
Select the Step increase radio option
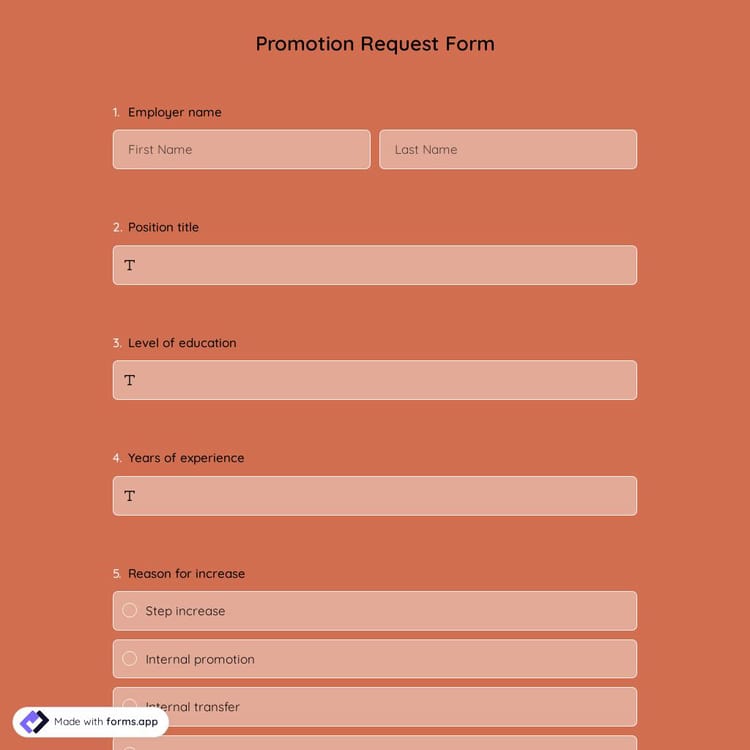[x=130, y=611]
